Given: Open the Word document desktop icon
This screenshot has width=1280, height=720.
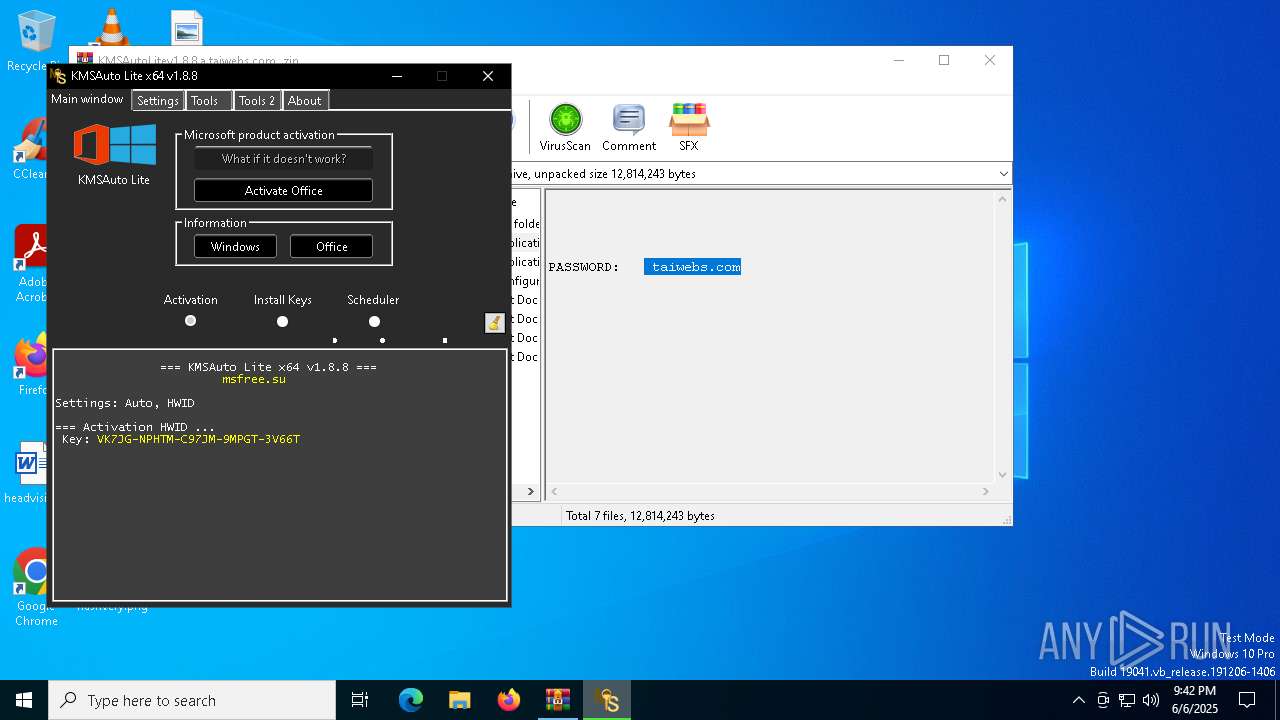Looking at the screenshot, I should [30, 473].
